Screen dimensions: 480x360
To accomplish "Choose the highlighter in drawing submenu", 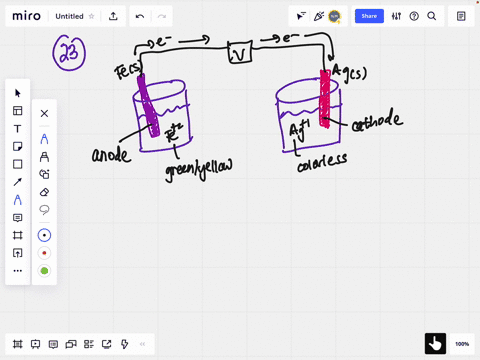I will click(x=44, y=157).
